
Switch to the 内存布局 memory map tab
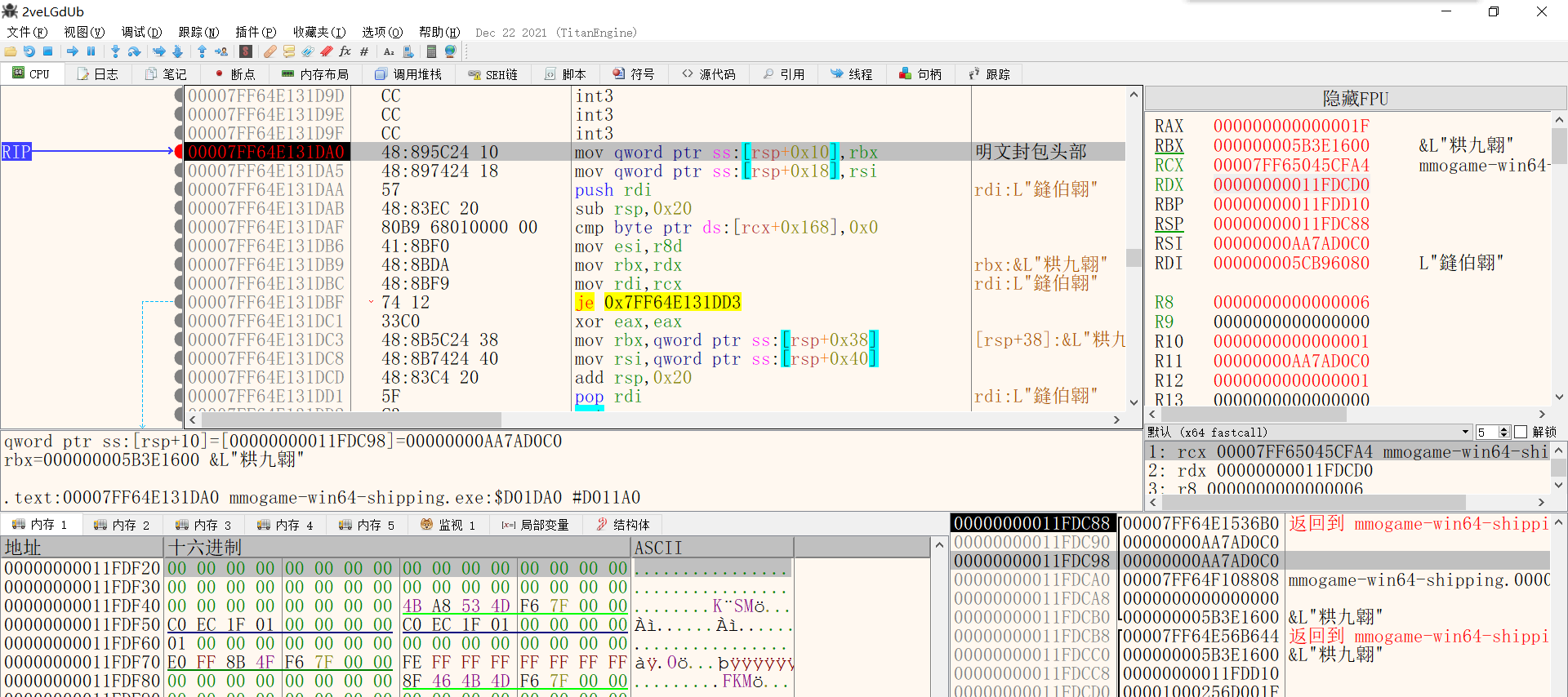pos(315,73)
